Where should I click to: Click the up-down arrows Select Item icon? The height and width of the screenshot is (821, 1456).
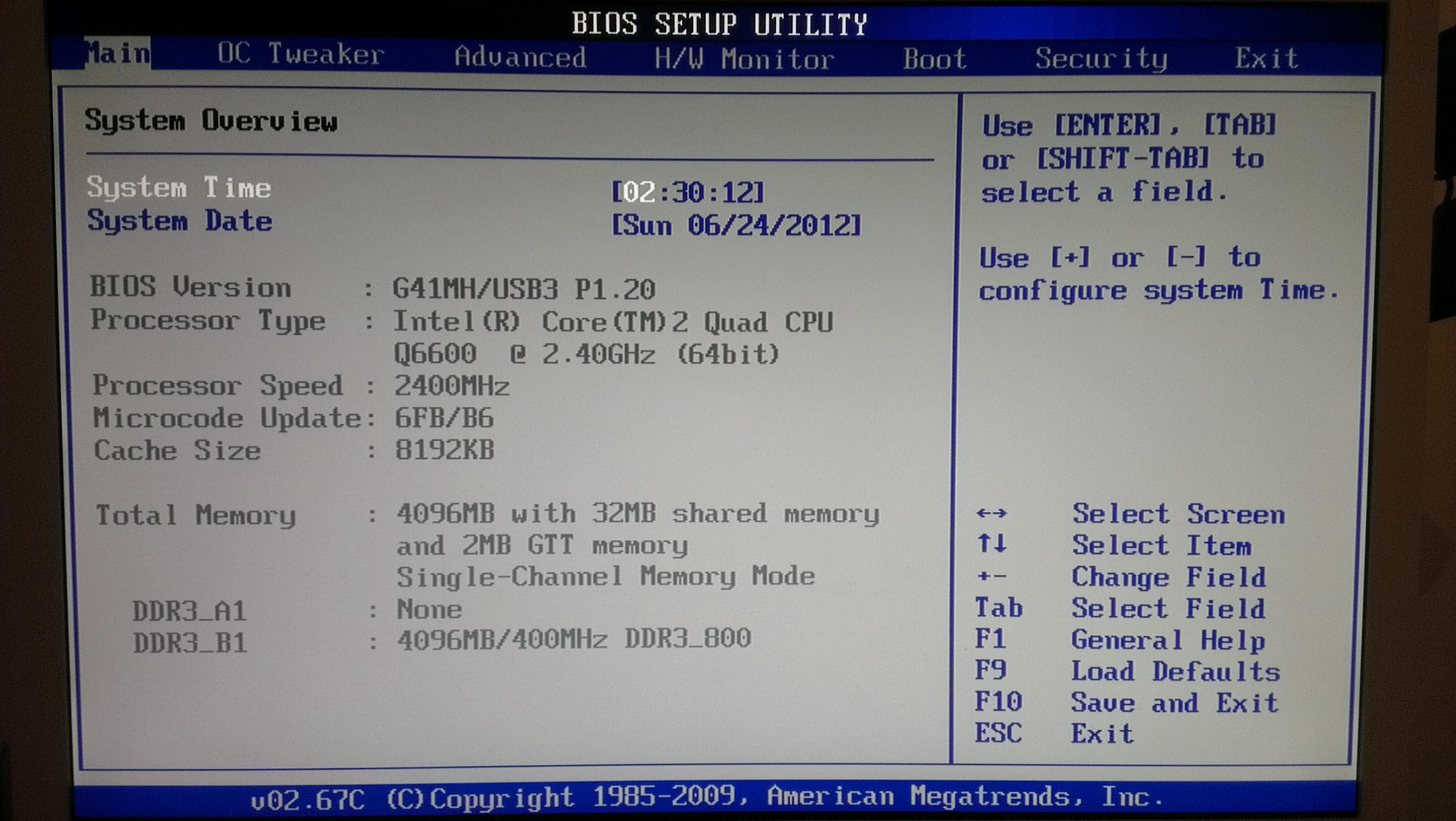tap(991, 544)
